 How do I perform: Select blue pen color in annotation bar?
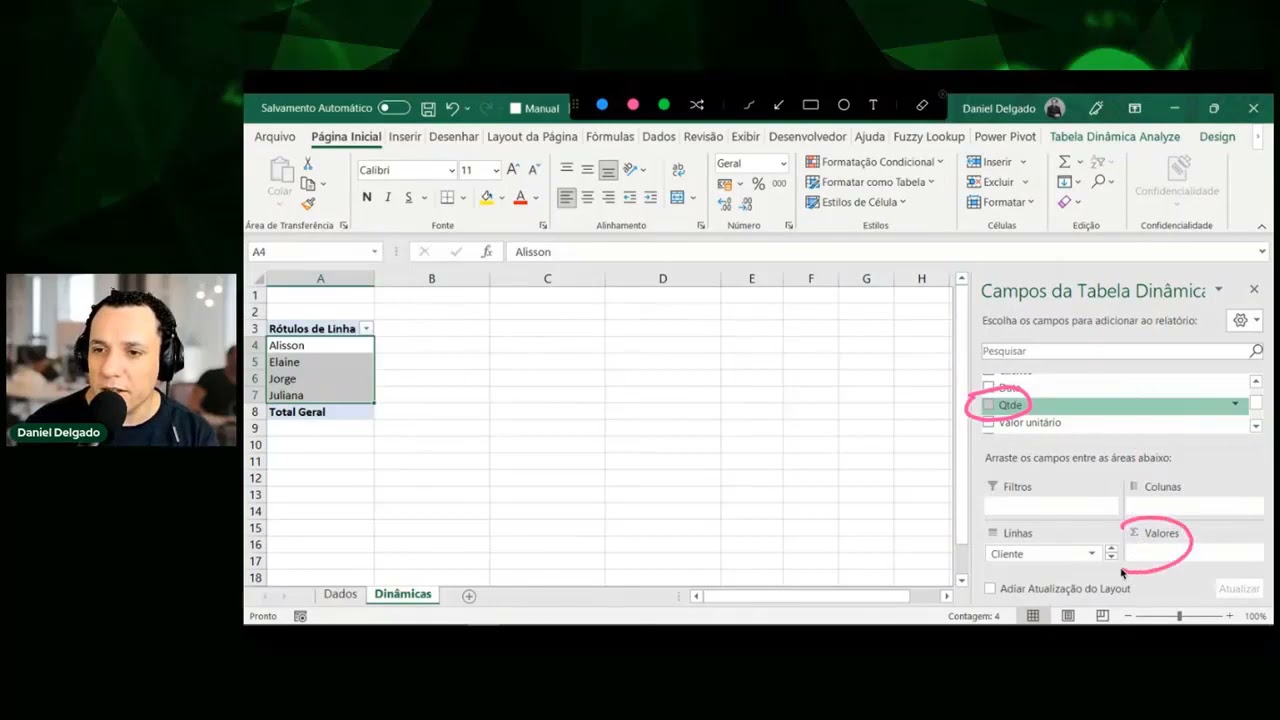602,104
